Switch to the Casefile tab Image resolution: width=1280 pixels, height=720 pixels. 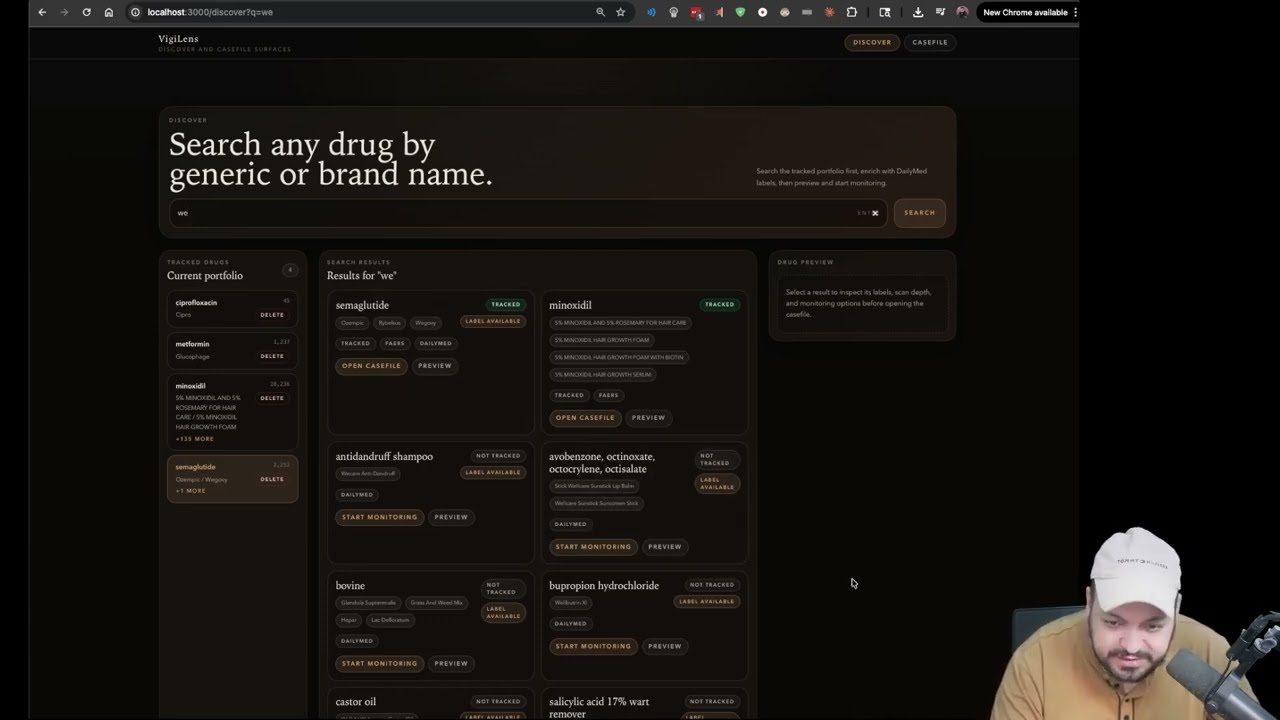pos(930,42)
